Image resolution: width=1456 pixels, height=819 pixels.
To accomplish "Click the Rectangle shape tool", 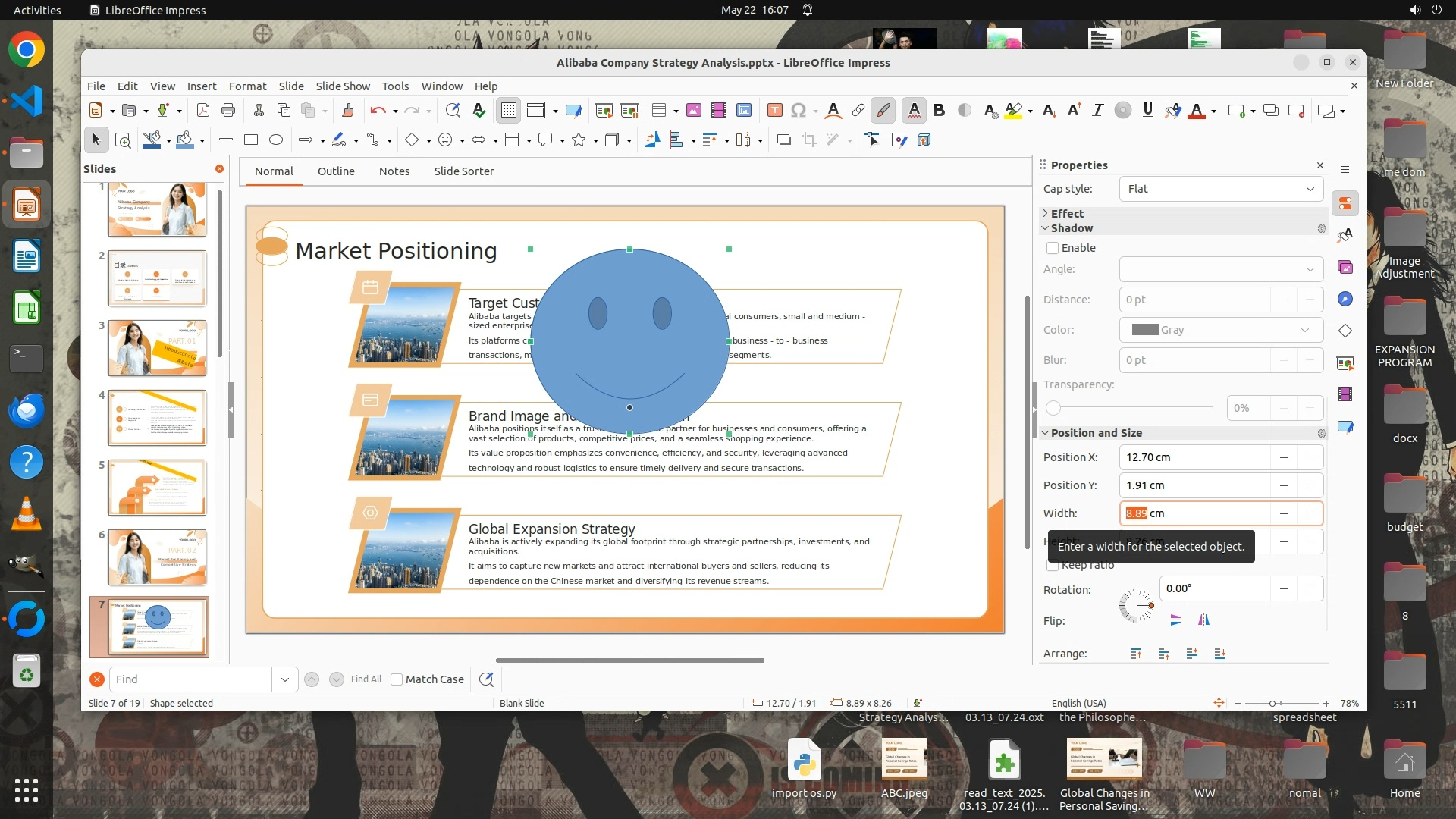I will [x=251, y=140].
